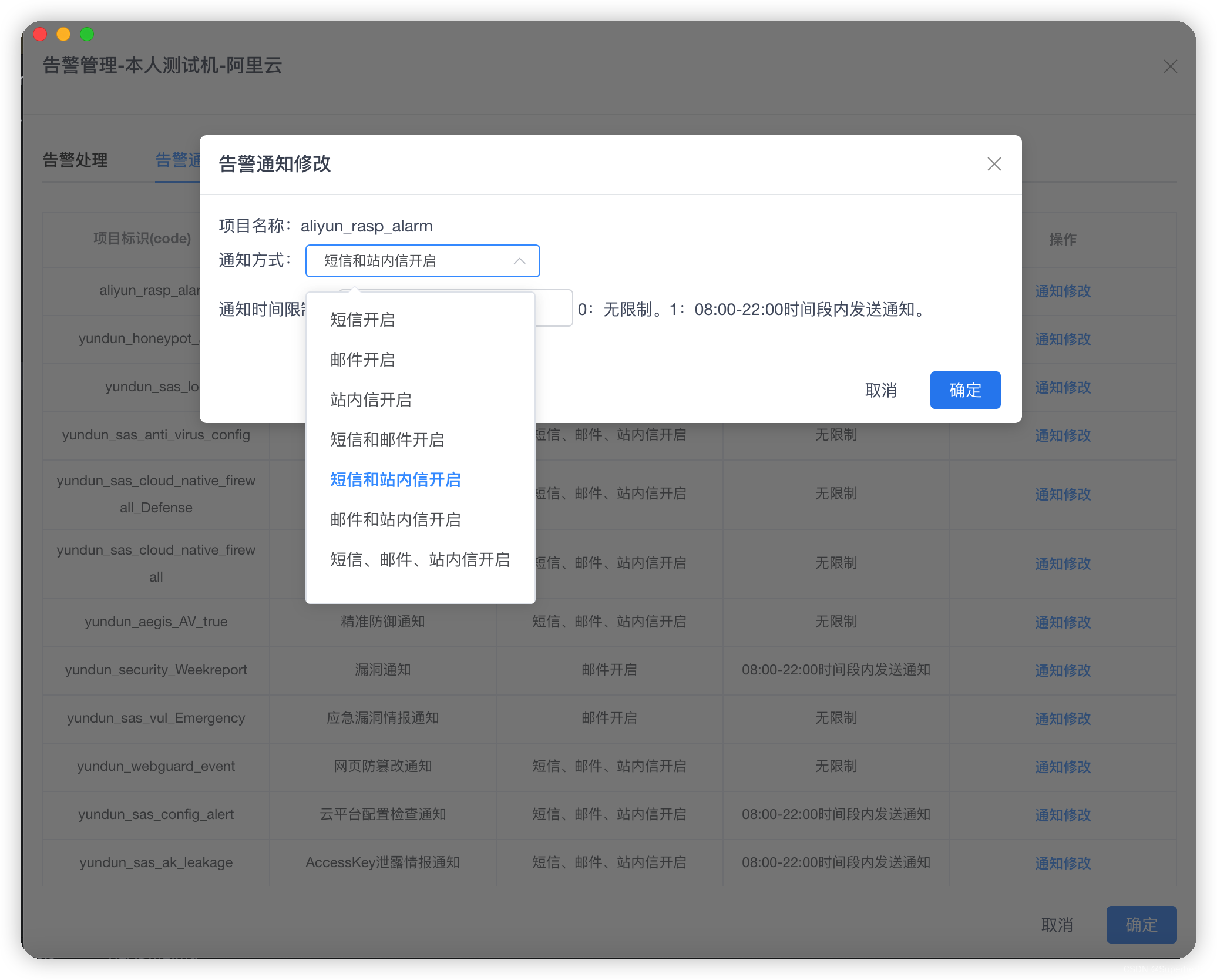
Task: Collapse the 通知方式 dropdown chevron
Action: [x=519, y=261]
